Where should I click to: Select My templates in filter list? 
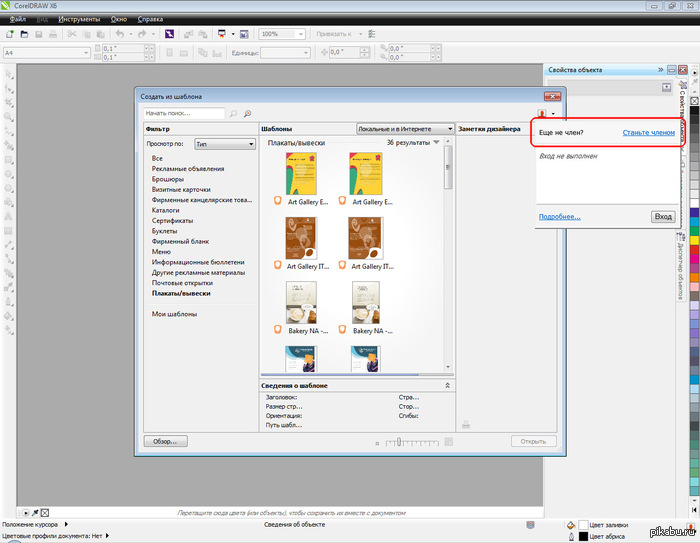pyautogui.click(x=174, y=314)
